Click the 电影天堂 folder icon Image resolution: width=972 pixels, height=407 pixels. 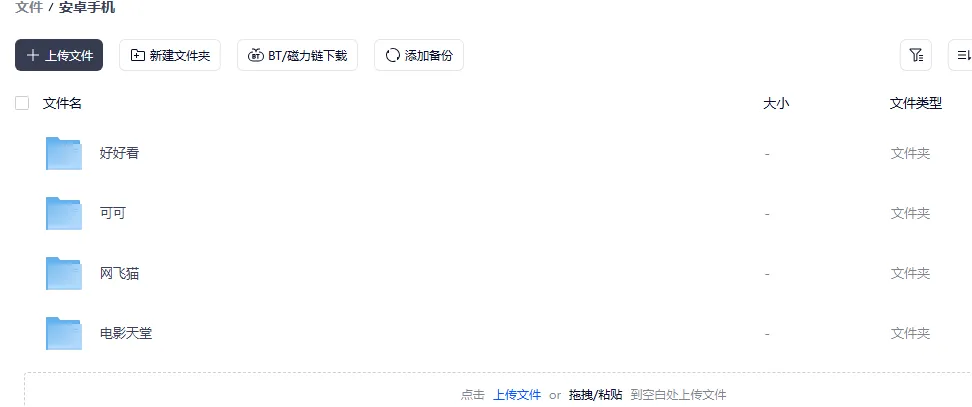64,333
